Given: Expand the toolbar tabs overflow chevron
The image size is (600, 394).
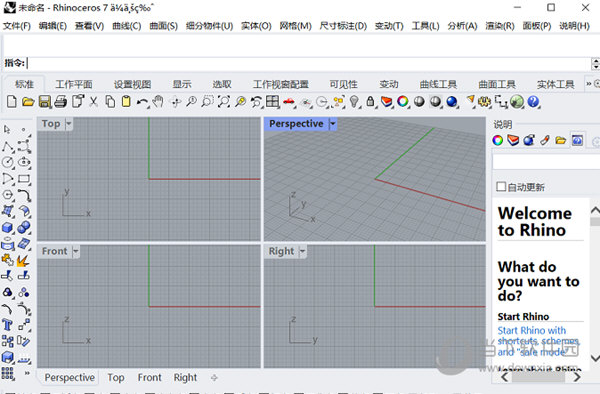Looking at the screenshot, I should (x=589, y=84).
